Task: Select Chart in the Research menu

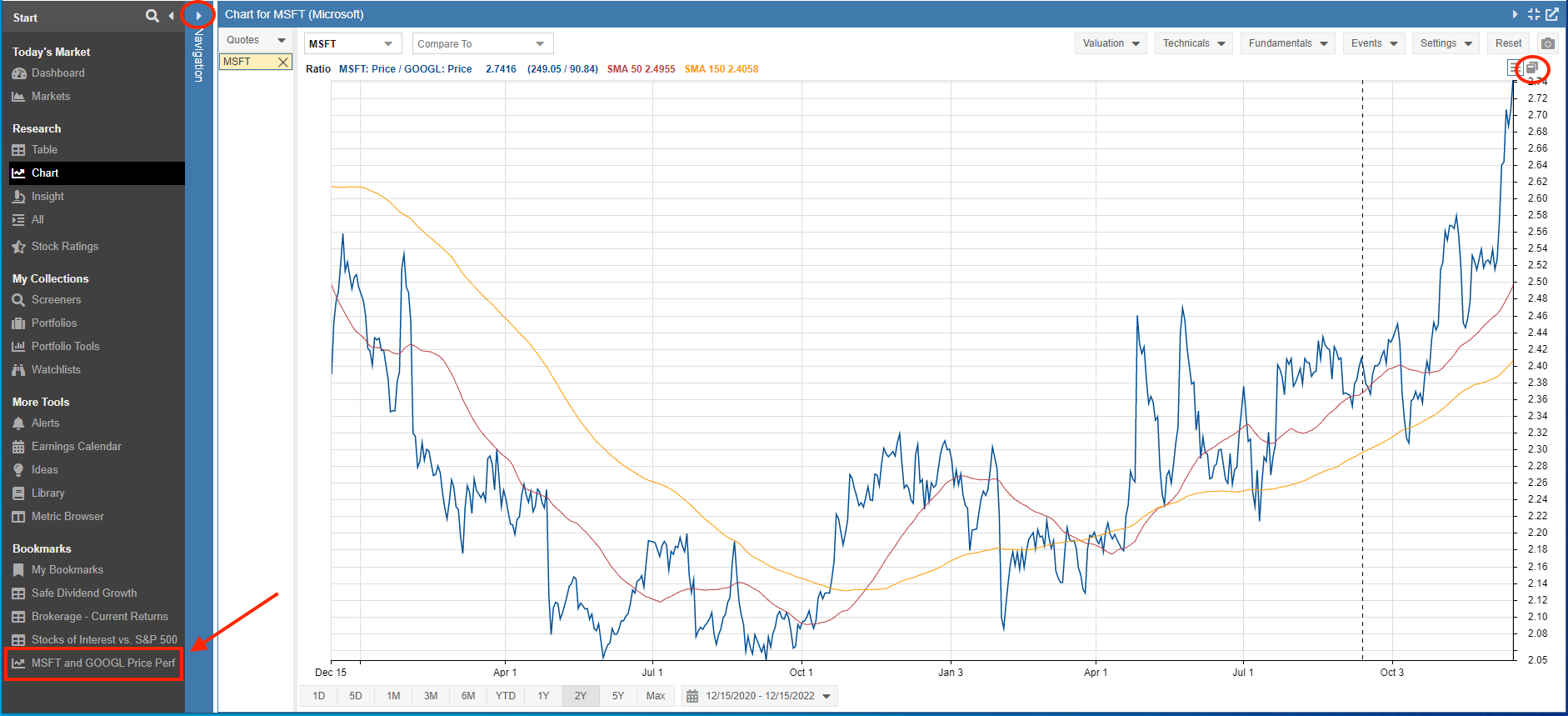Action: click(x=97, y=173)
